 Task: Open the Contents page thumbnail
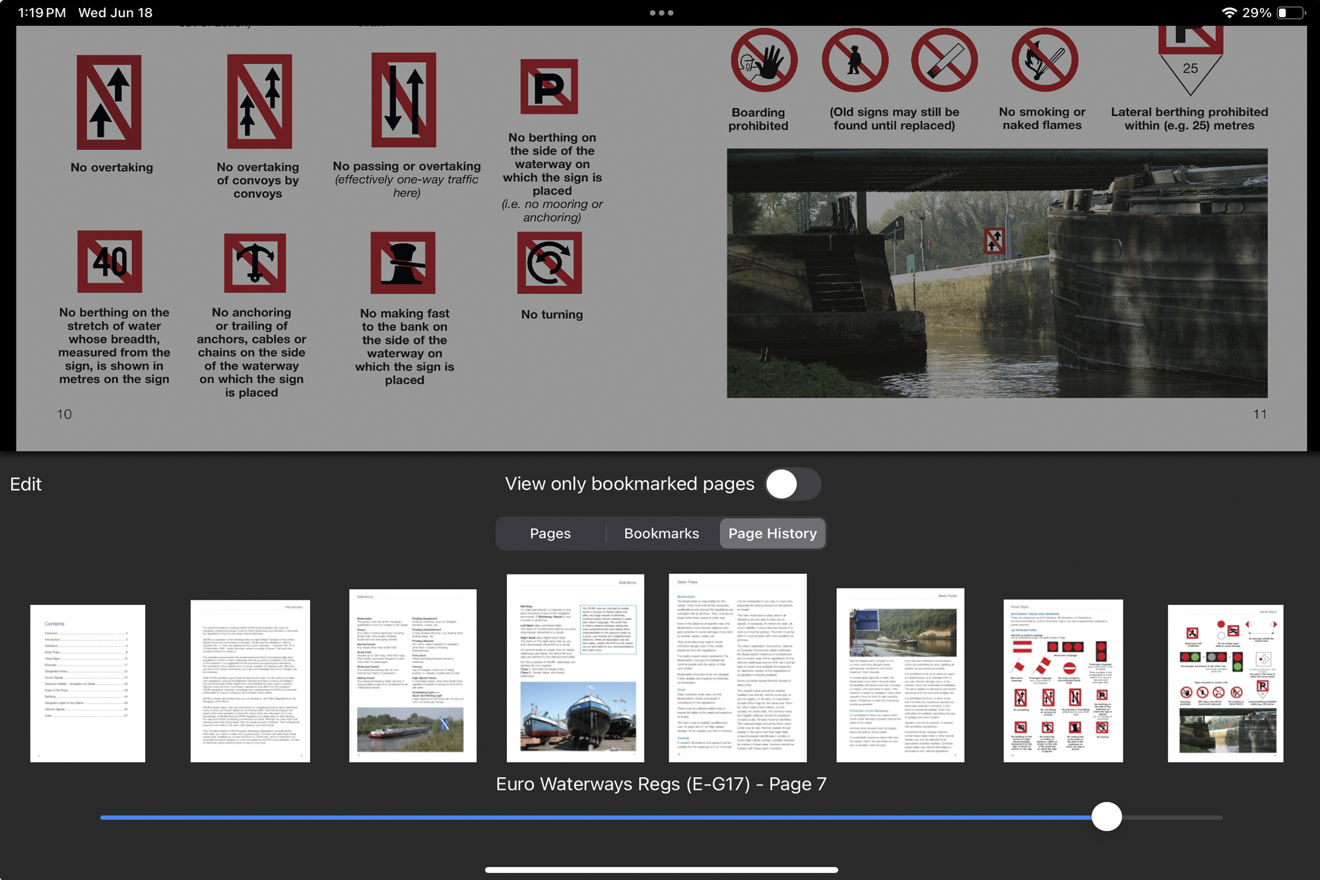88,683
